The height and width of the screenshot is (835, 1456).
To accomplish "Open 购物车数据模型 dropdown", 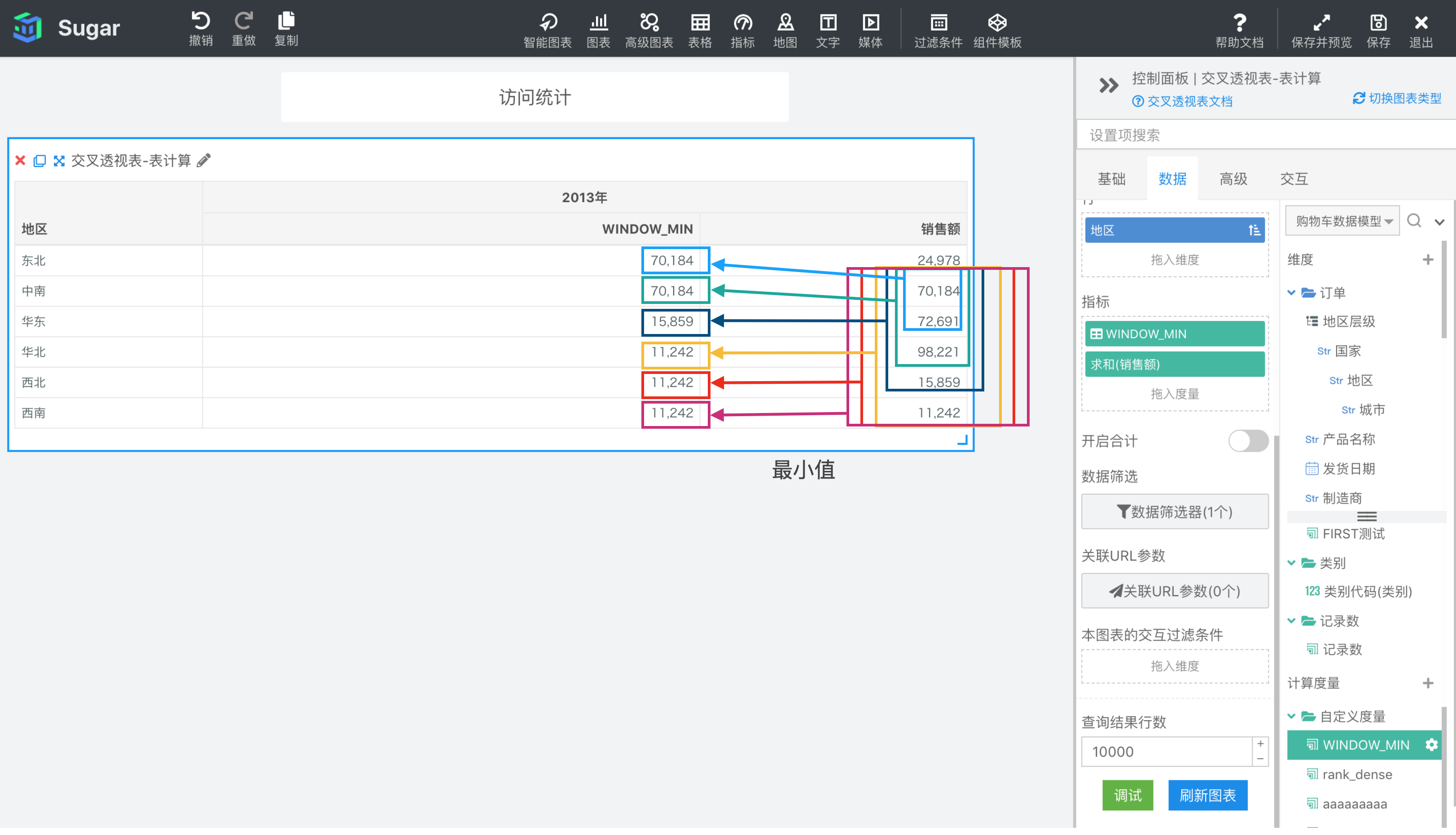I will tap(1342, 221).
